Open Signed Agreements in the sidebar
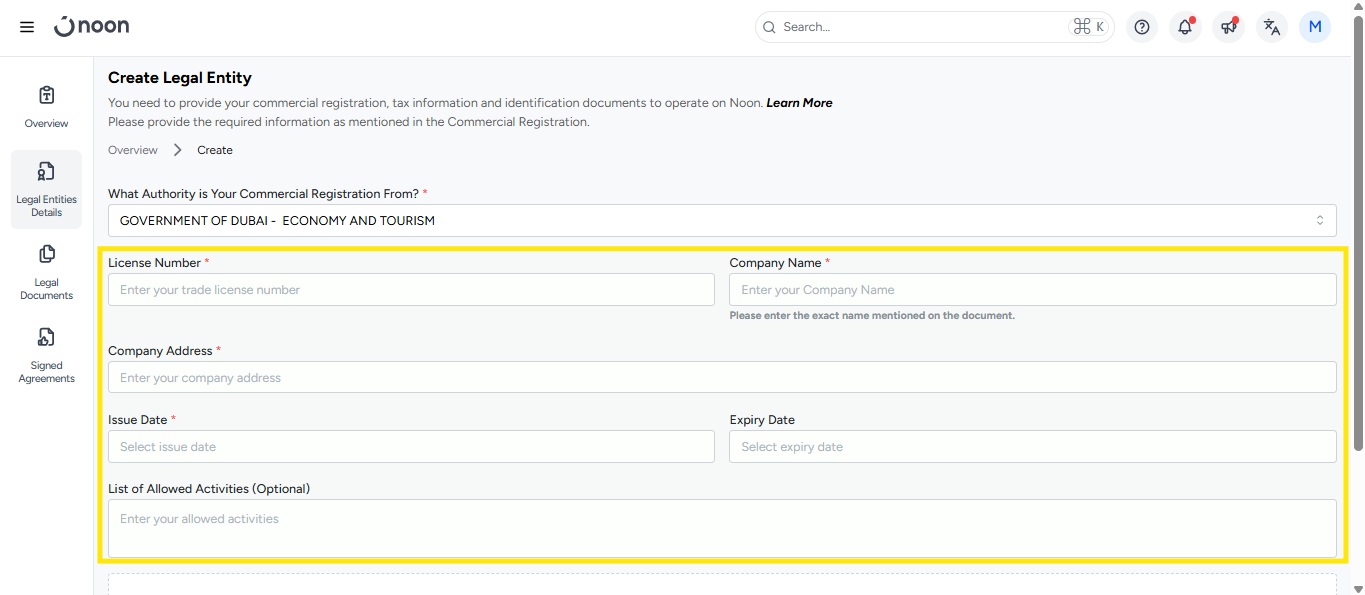 coord(46,355)
